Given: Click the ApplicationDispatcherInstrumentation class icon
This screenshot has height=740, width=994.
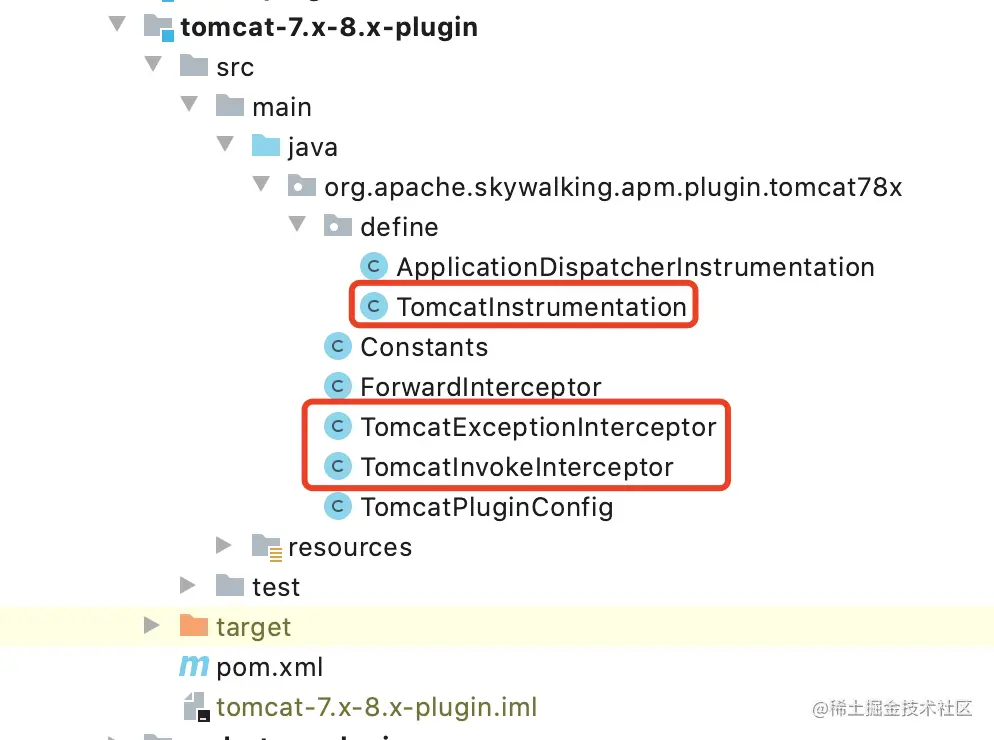Looking at the screenshot, I should (x=373, y=266).
